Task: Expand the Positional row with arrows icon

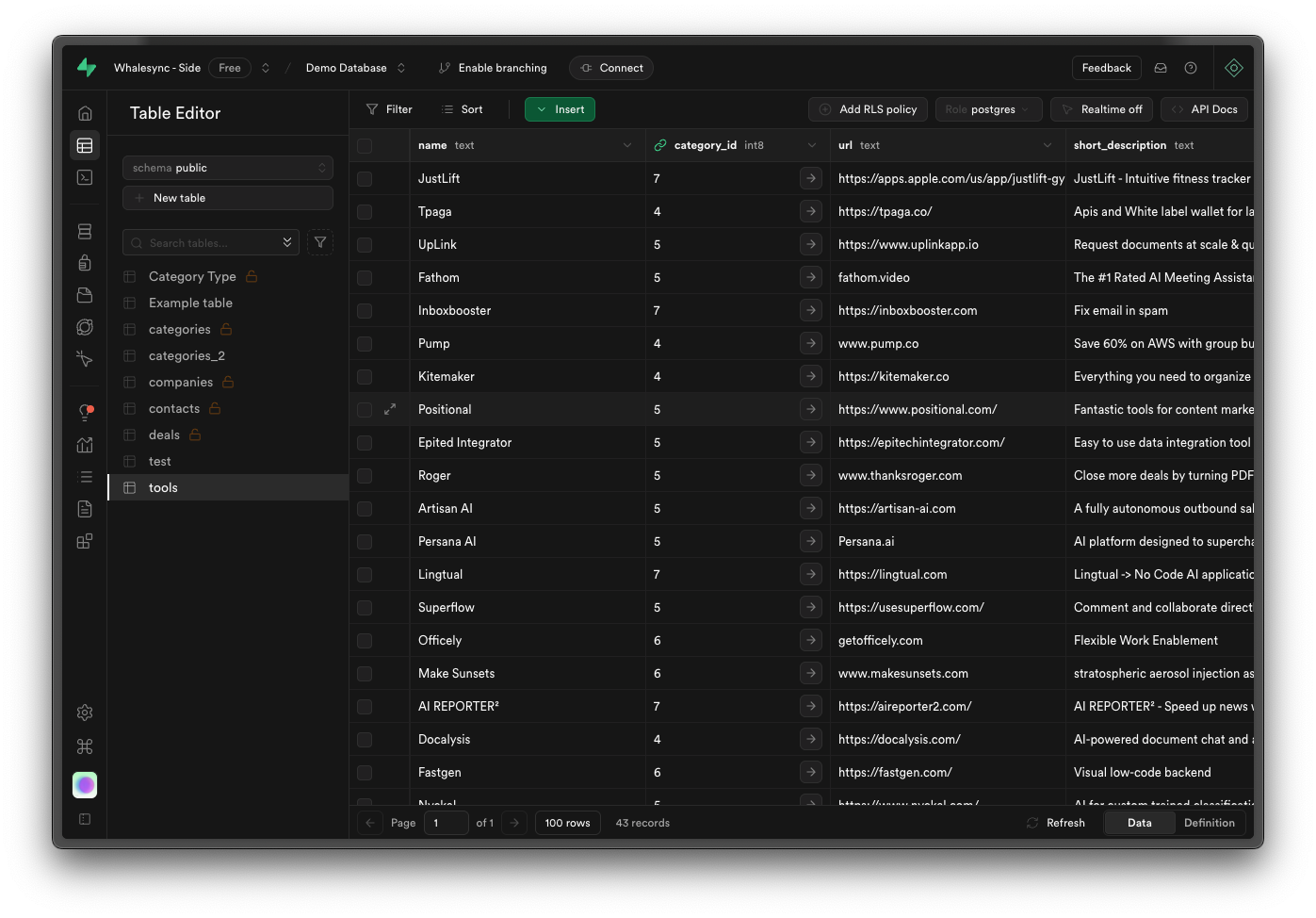Action: 390,409
